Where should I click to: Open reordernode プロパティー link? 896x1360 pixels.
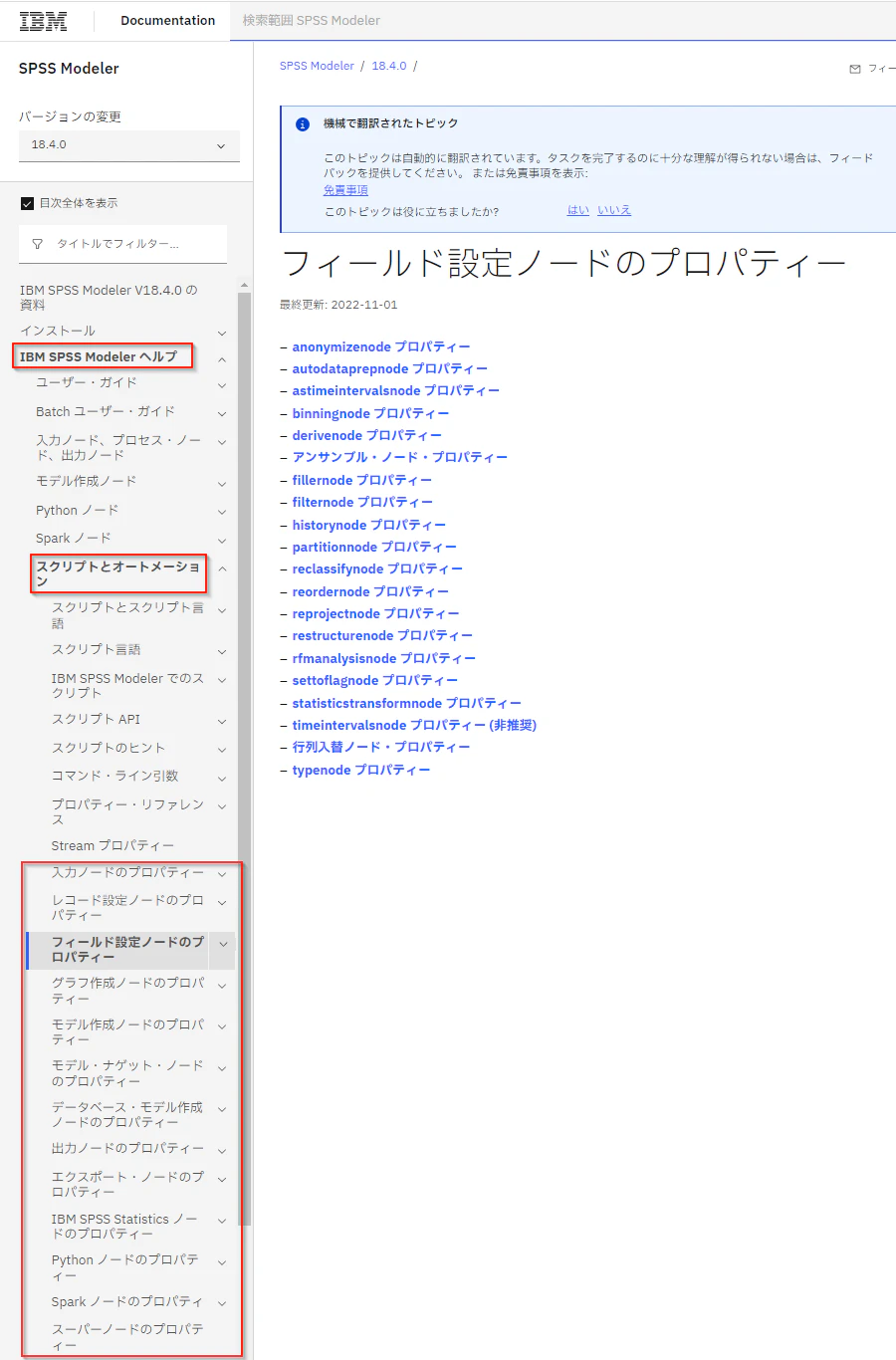[x=371, y=591]
